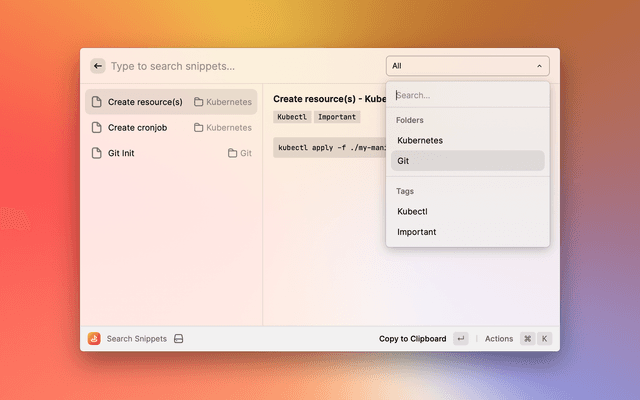Click the Create resource(s) document icon
The height and width of the screenshot is (400, 640).
(97, 102)
